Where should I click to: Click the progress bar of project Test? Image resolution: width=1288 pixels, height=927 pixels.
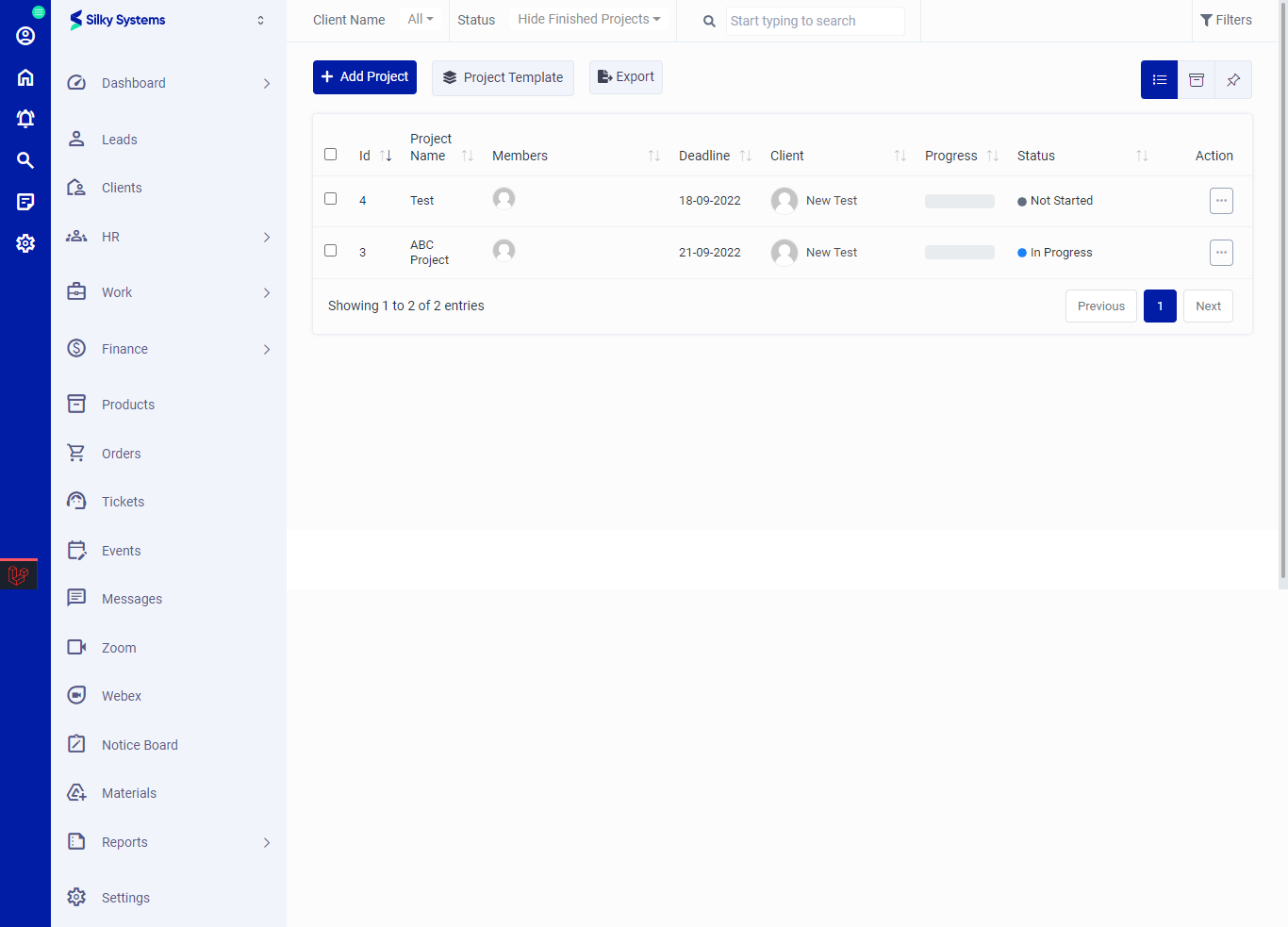(959, 200)
